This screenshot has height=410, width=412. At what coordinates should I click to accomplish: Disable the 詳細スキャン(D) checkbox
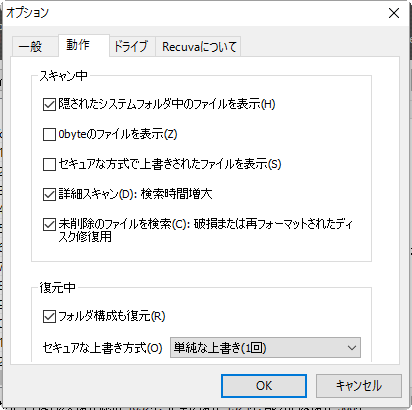(x=49, y=194)
